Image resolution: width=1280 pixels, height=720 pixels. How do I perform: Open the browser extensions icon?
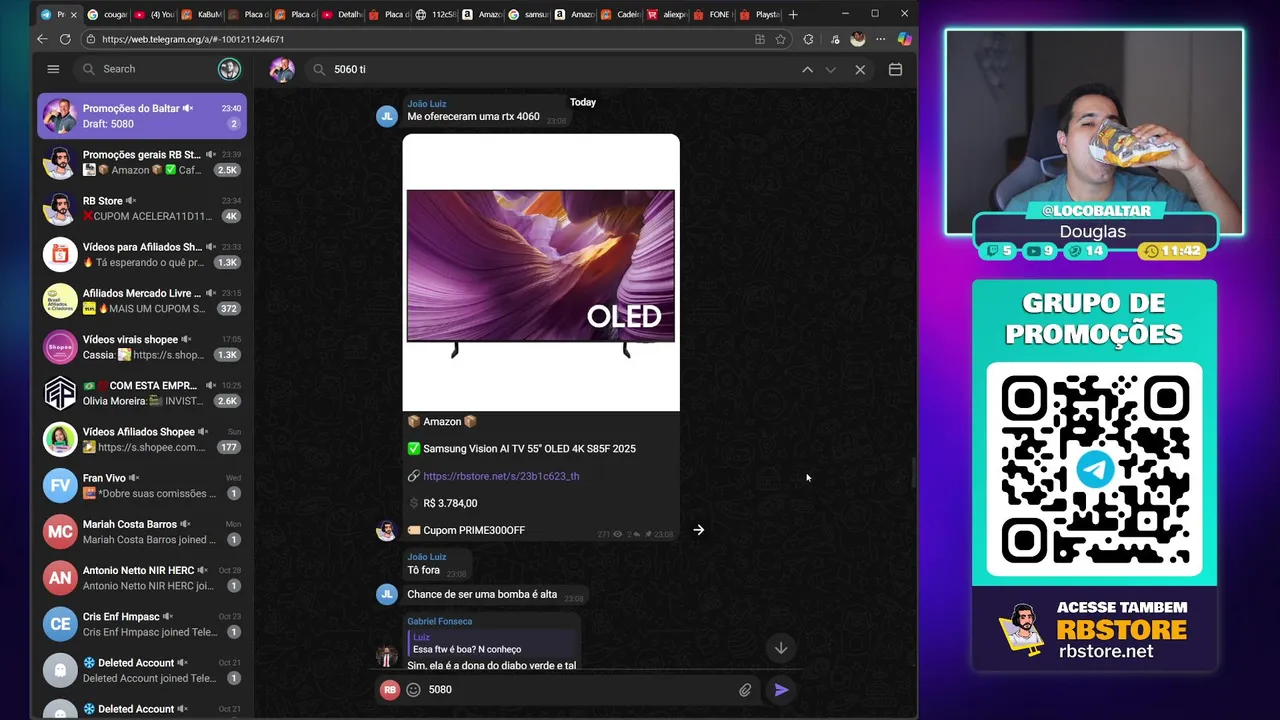808,39
